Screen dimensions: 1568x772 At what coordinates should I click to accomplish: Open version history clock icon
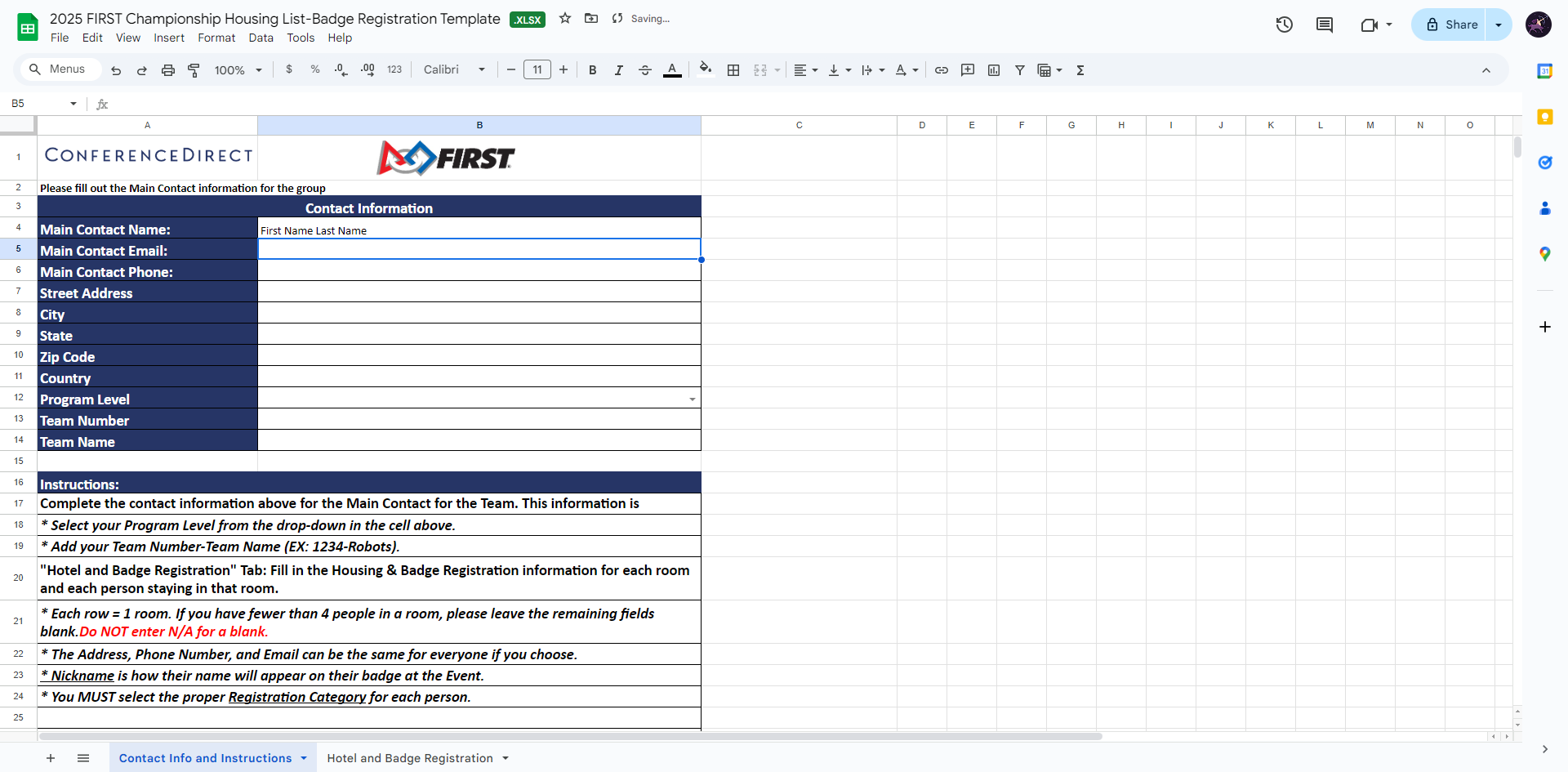(x=1285, y=25)
